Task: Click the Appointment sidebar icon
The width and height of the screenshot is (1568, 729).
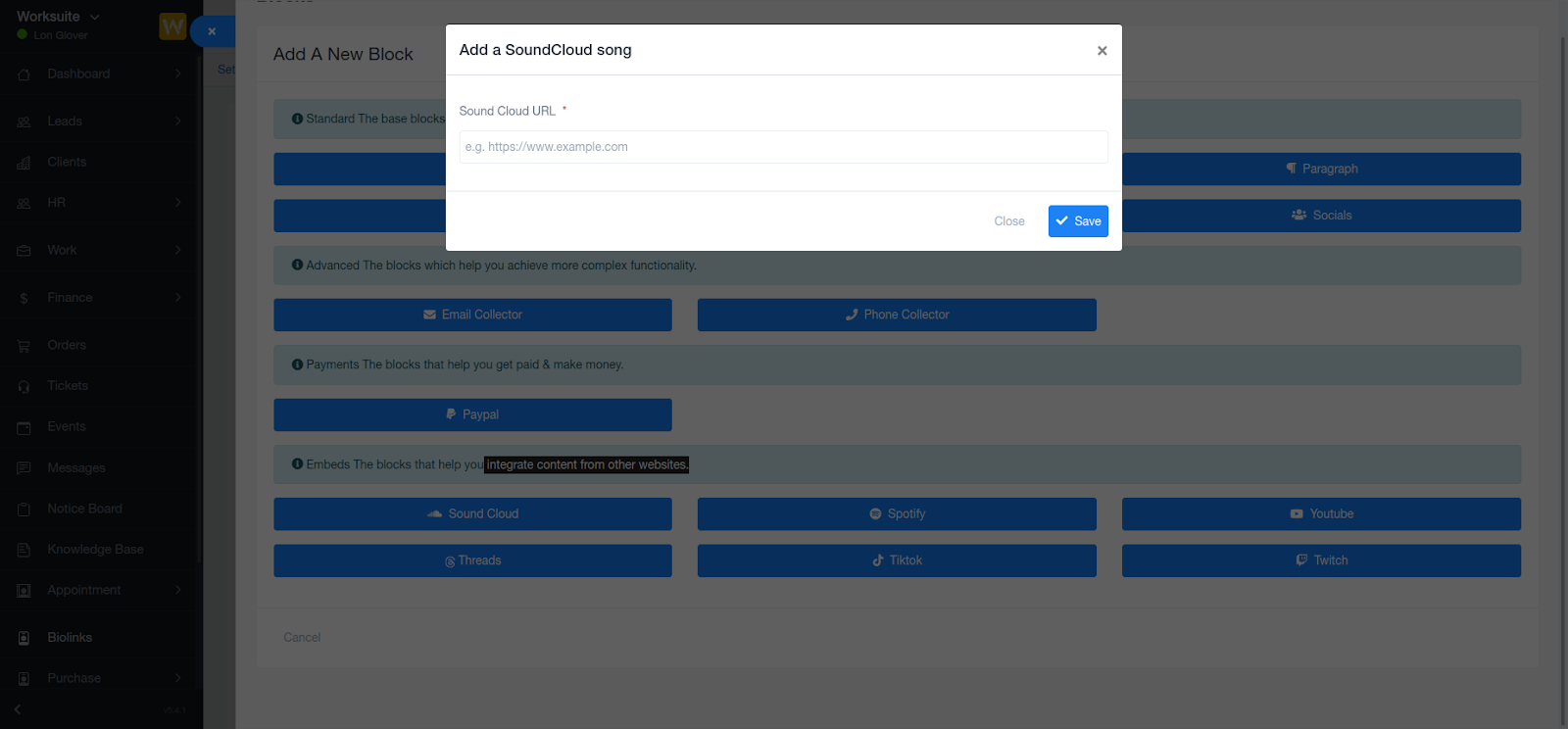Action: coord(24,591)
